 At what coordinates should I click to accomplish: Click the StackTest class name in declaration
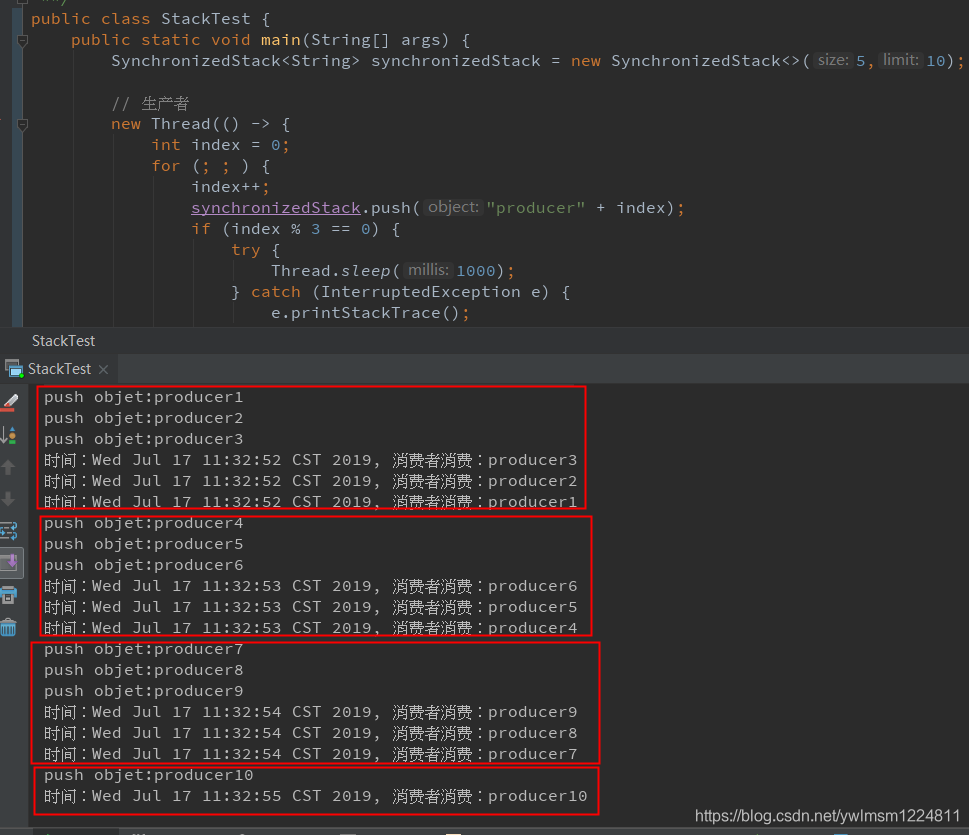coord(206,19)
